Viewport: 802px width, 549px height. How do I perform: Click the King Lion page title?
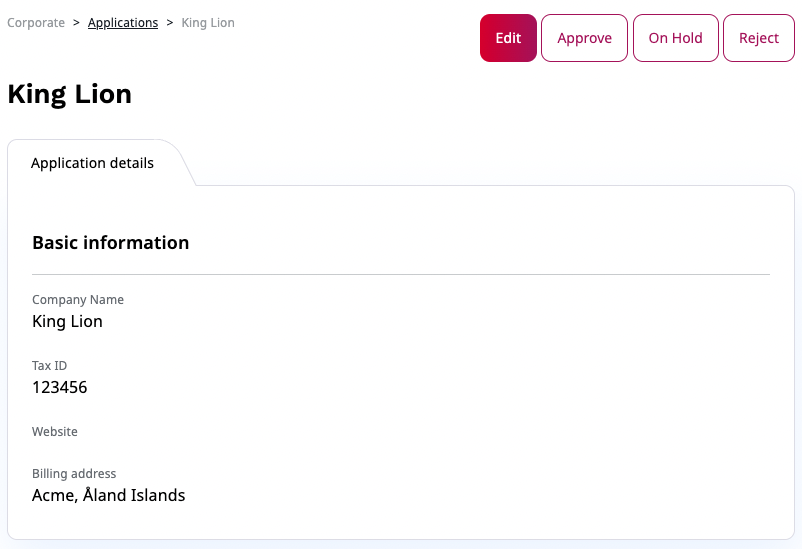[x=70, y=95]
